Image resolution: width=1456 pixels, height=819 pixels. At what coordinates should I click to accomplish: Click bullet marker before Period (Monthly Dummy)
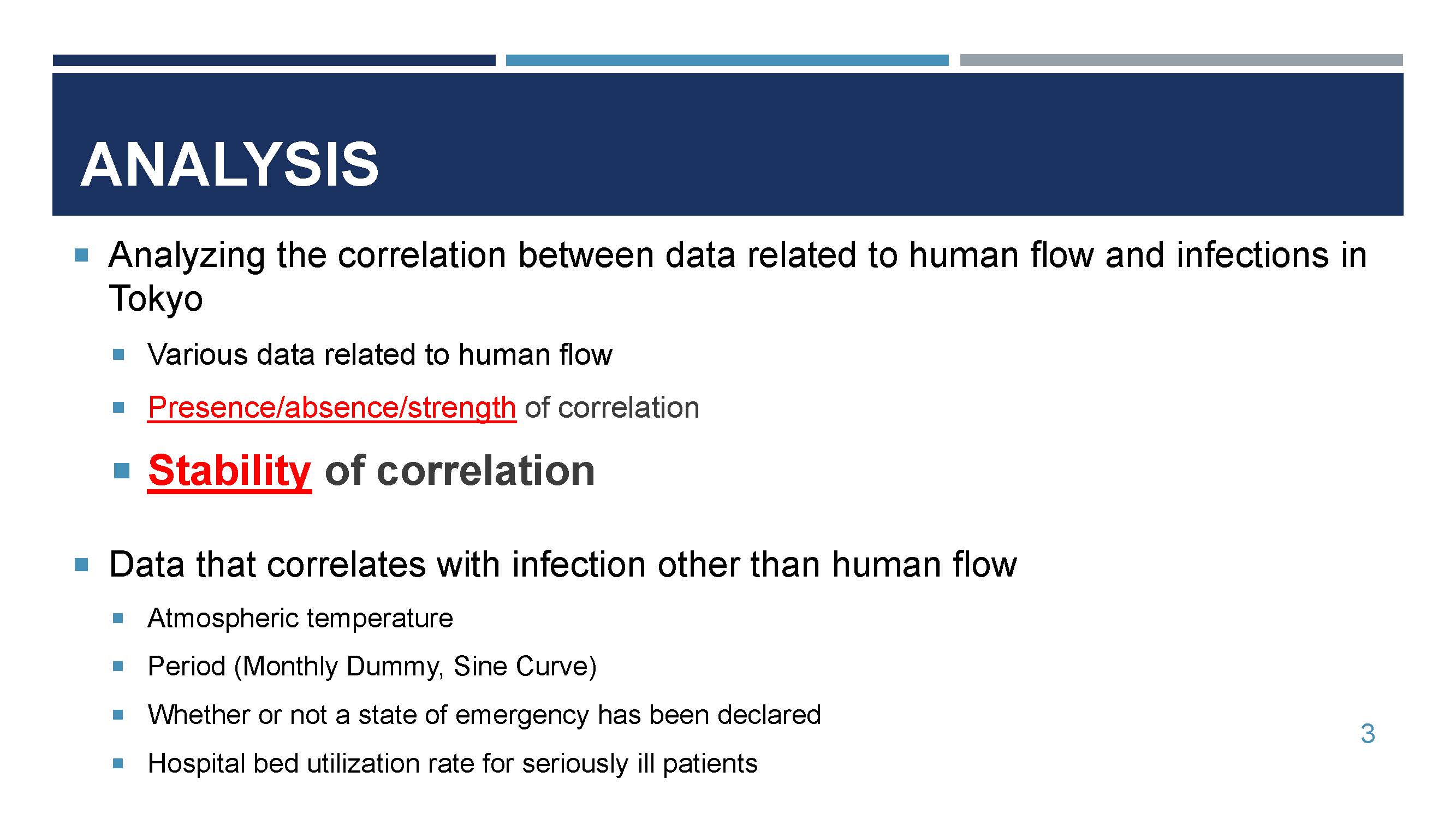(x=118, y=666)
